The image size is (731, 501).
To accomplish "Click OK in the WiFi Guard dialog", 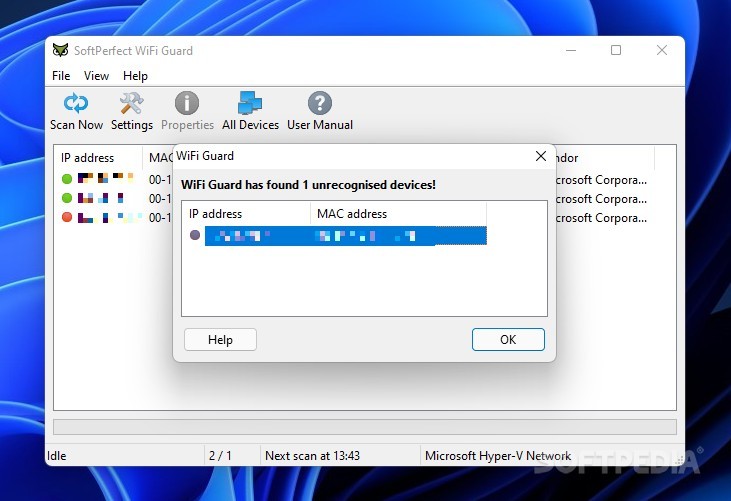I will tap(508, 339).
